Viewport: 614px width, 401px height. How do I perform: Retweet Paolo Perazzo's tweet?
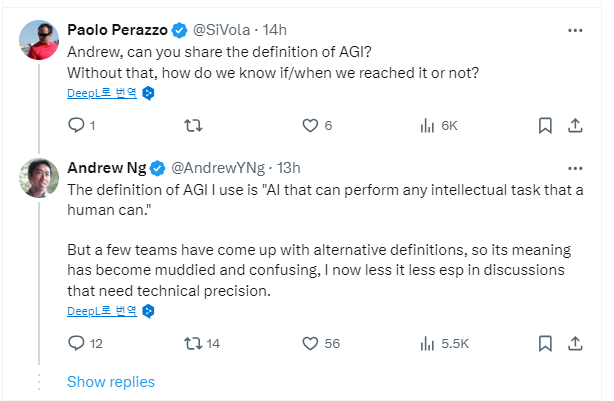(195, 126)
